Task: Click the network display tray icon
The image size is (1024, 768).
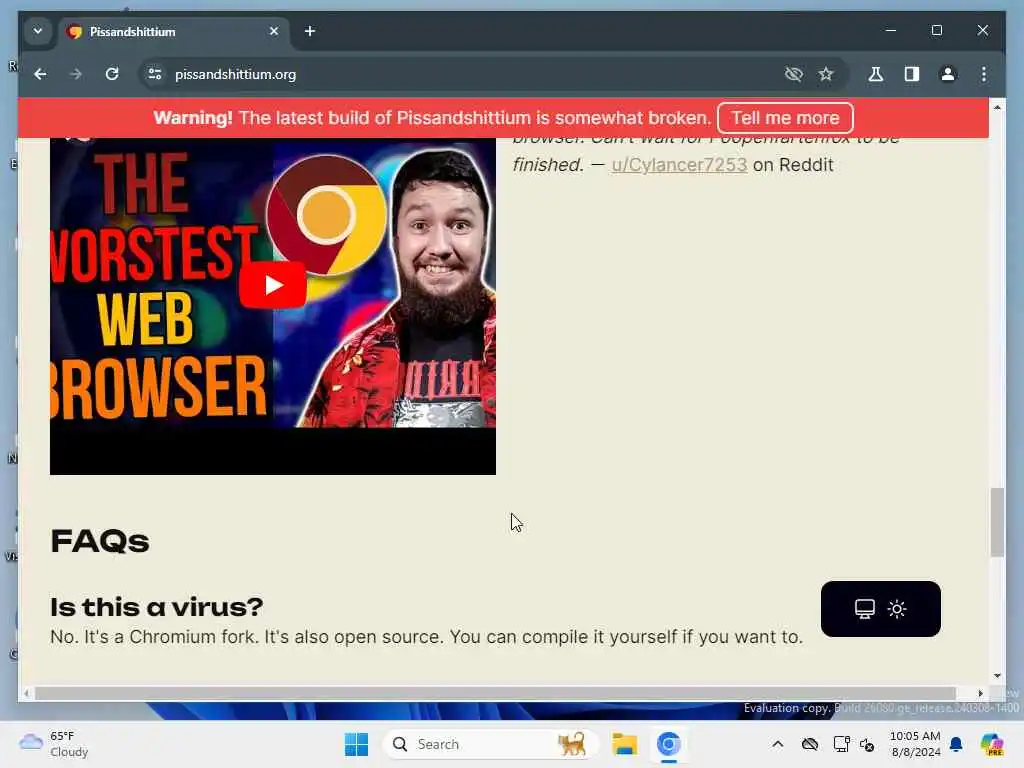Action: pos(842,744)
